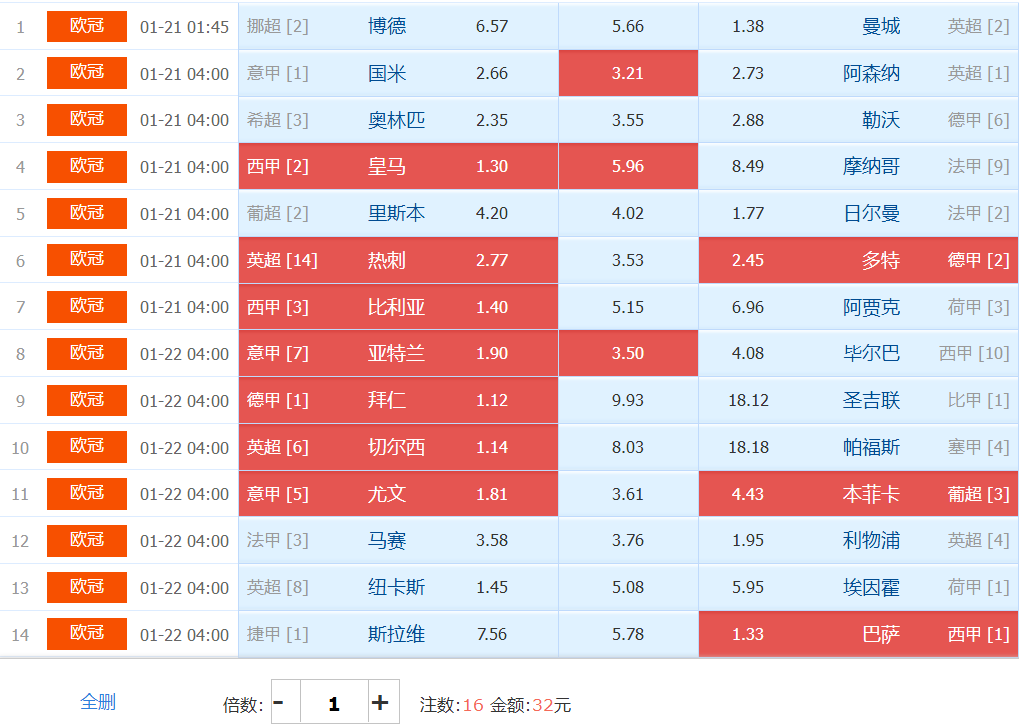1019x725 pixels.
Task: Toggle 切尔西 home win odds 1.14
Action: tap(398, 447)
